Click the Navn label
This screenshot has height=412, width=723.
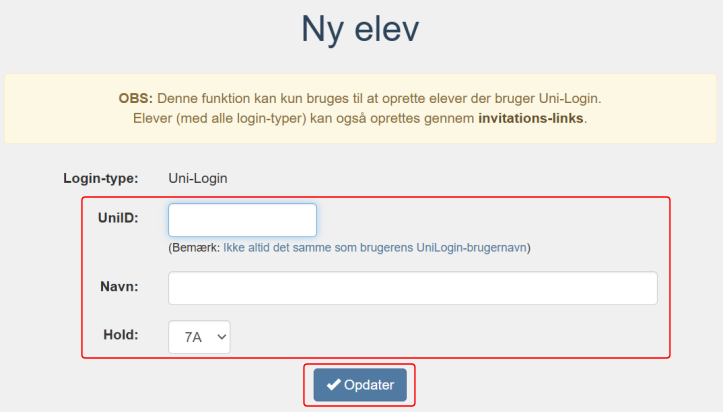[119, 287]
